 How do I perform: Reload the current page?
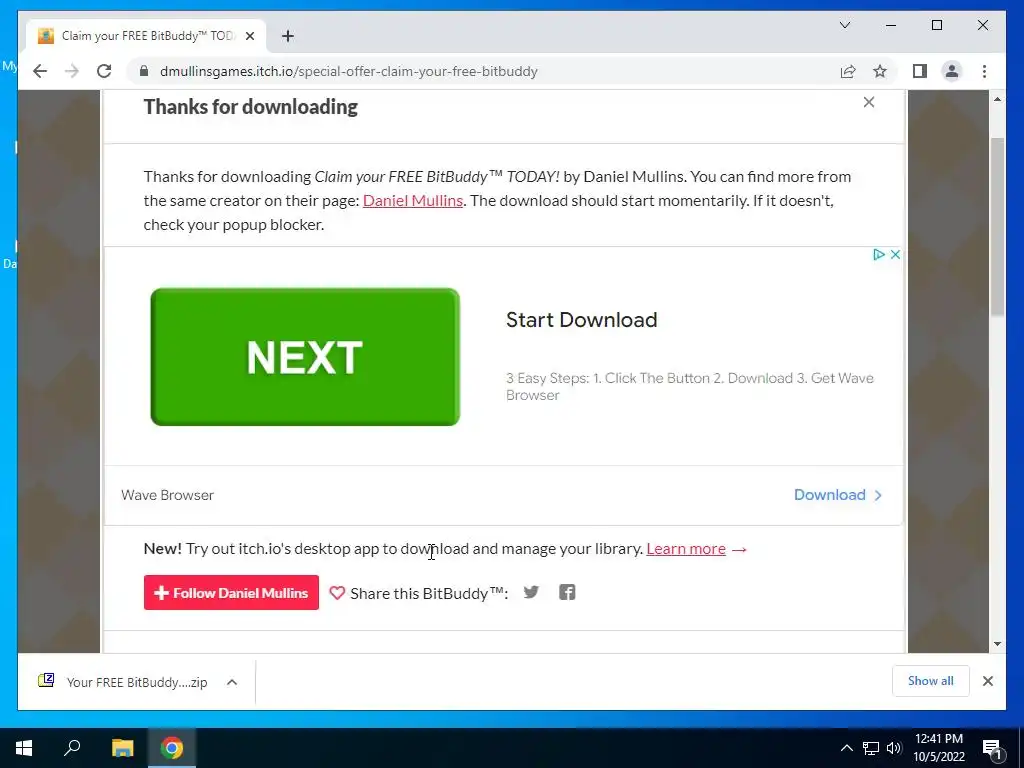(104, 71)
